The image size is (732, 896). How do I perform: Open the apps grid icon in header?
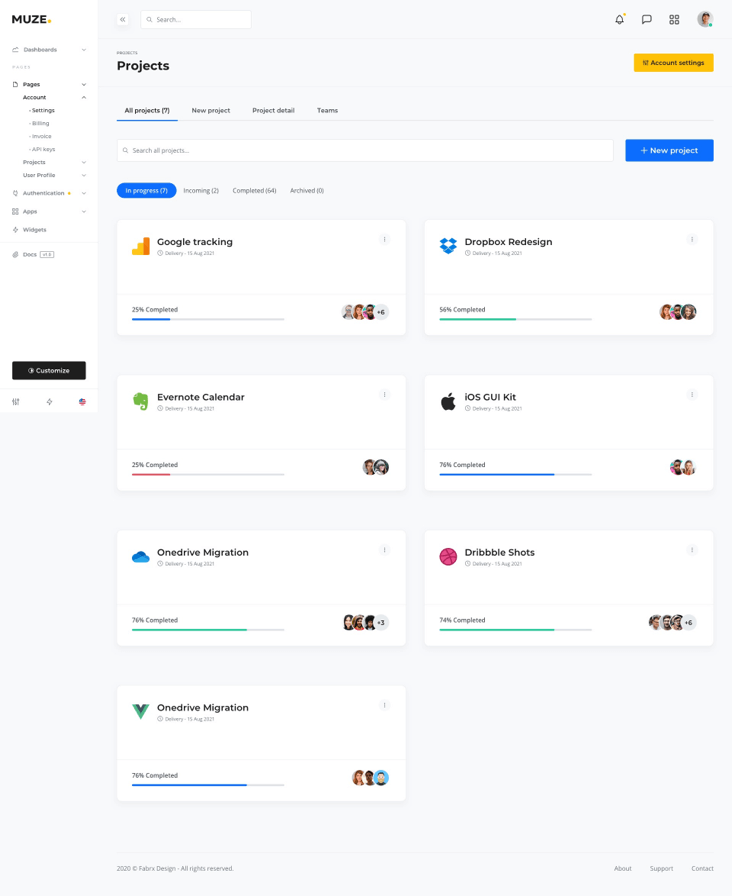[674, 19]
